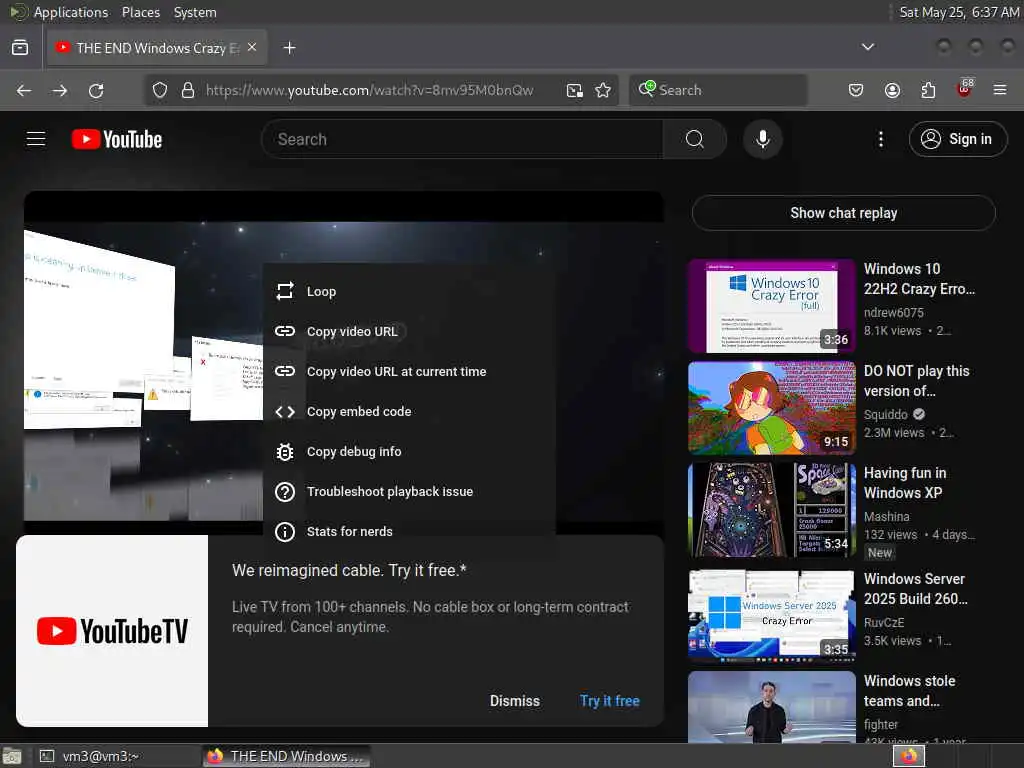Open Windows Server 2025 Crazy Error thumbnail
This screenshot has height=768, width=1024.
coord(772,616)
